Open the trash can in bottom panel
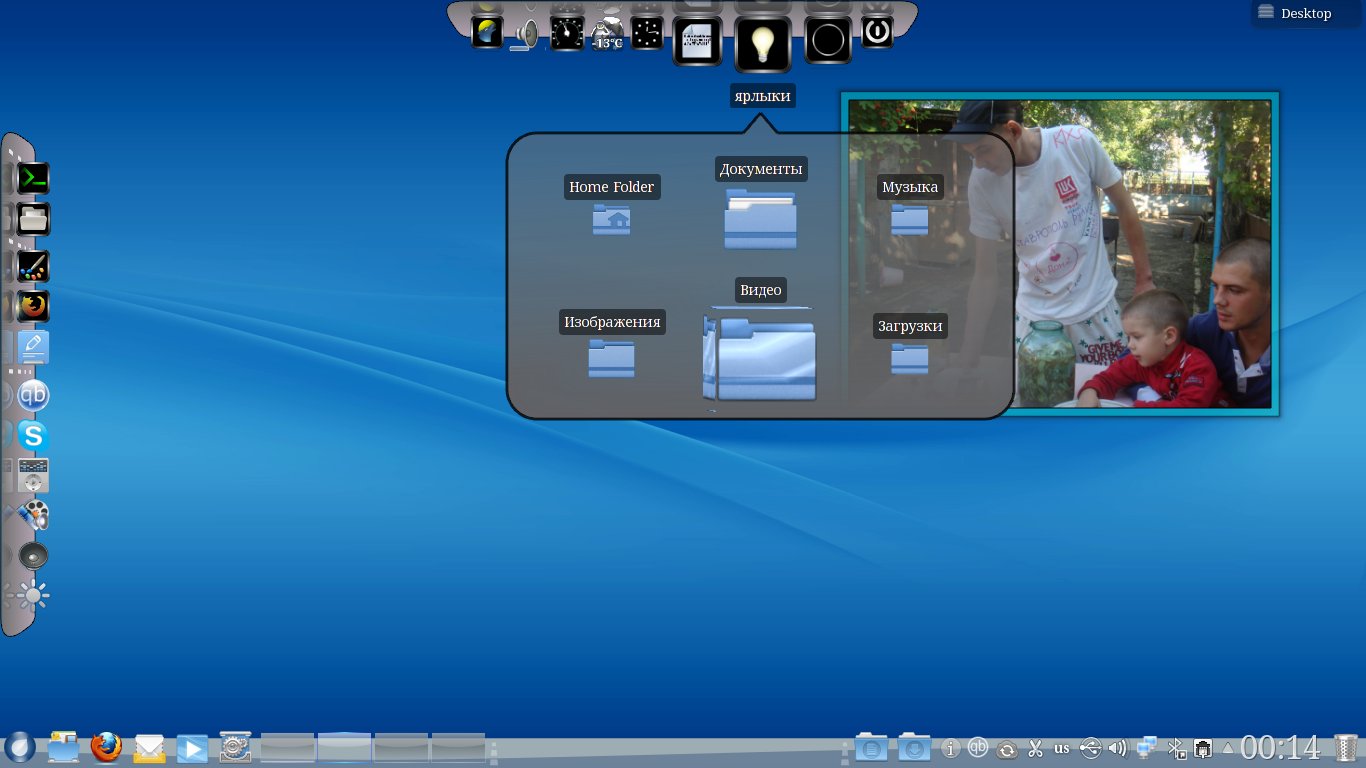 point(1346,748)
